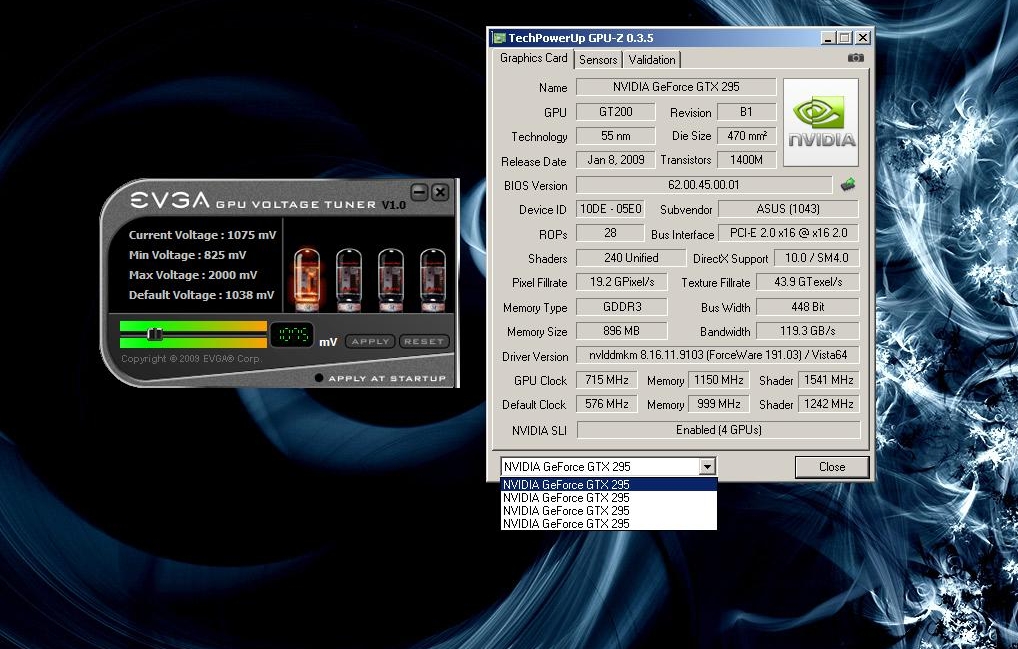
Task: Minimize the EVGA Voltage Tuner window
Action: [x=419, y=192]
